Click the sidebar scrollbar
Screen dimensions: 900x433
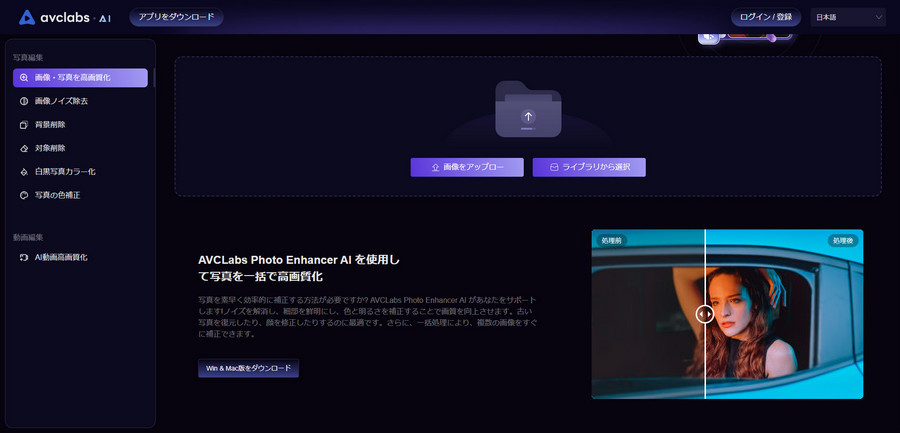(154, 78)
